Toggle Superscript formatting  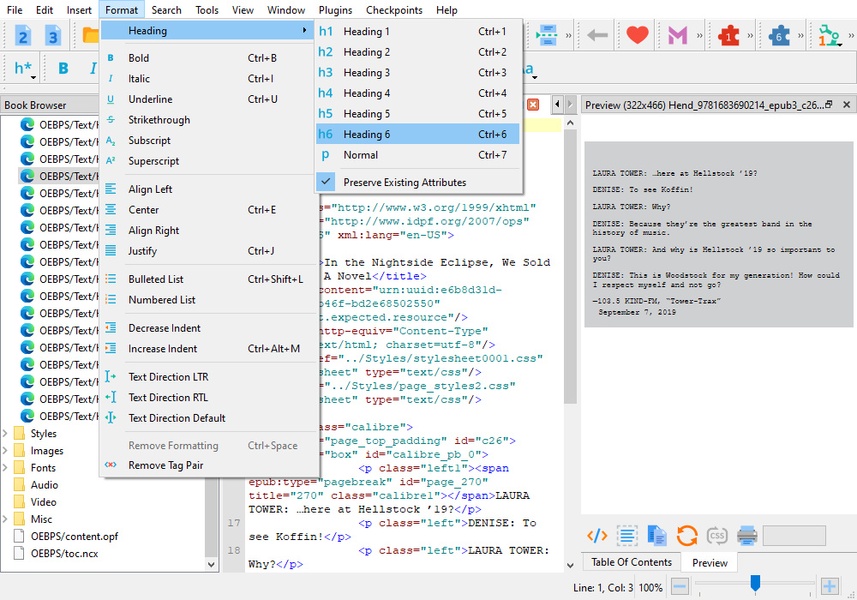(207, 161)
